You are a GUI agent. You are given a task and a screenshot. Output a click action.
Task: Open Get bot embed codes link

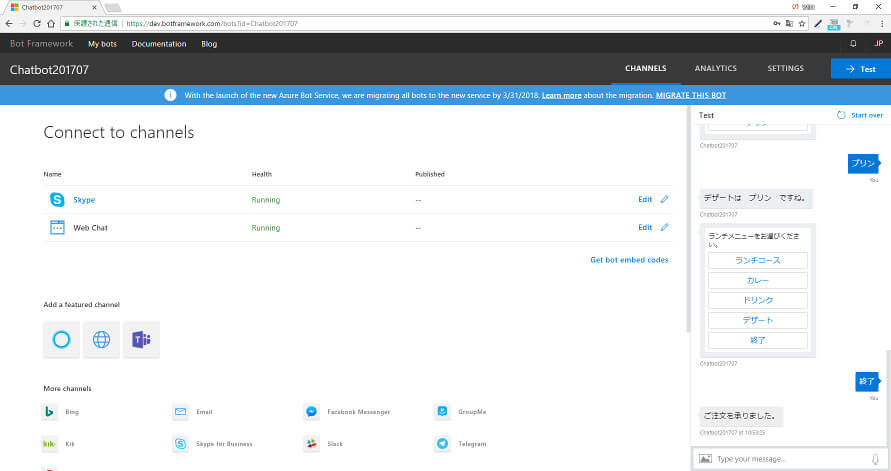629,260
